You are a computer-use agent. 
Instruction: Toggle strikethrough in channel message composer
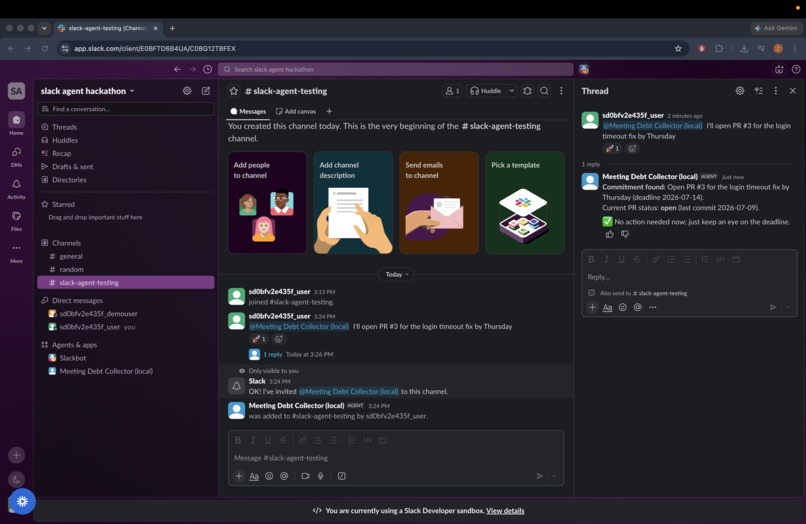pyautogui.click(x=283, y=440)
